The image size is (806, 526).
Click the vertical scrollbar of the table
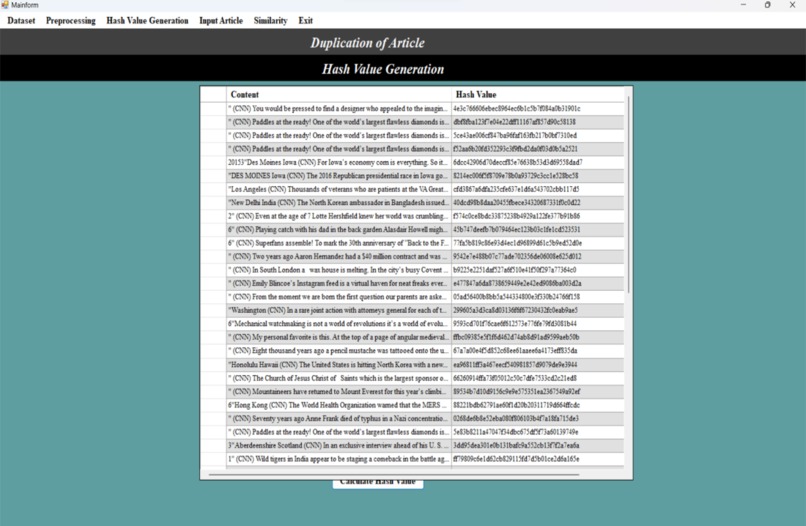(x=628, y=195)
